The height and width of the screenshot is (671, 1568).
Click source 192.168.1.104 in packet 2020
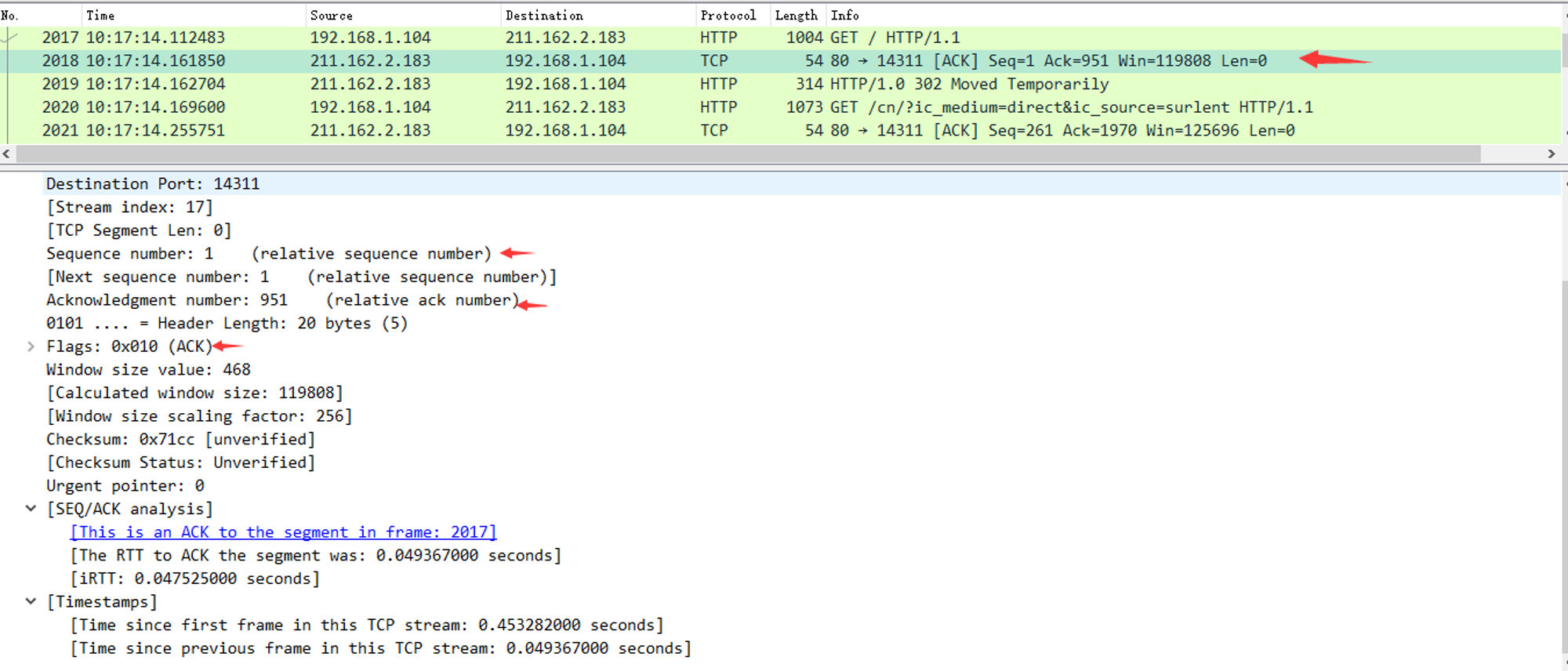click(370, 107)
